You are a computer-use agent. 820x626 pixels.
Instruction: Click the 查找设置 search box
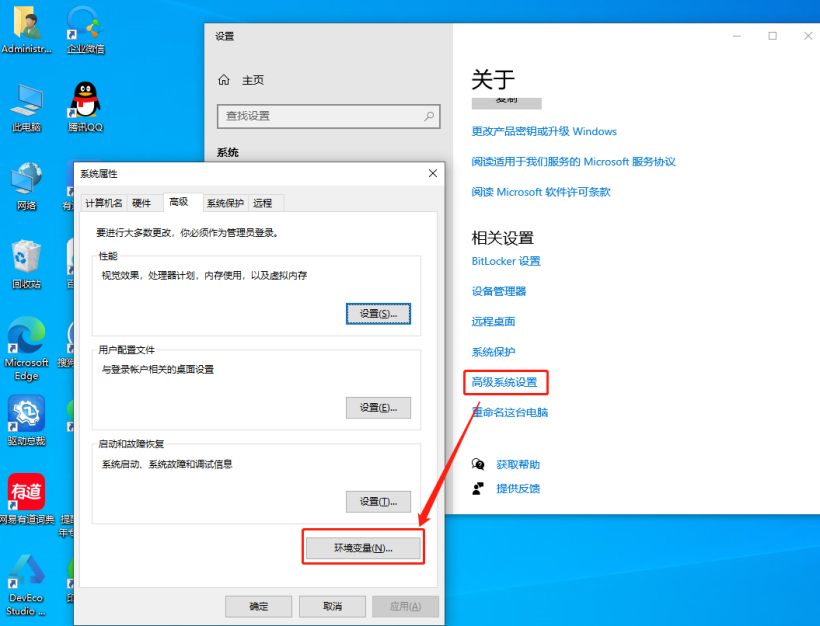click(x=328, y=116)
